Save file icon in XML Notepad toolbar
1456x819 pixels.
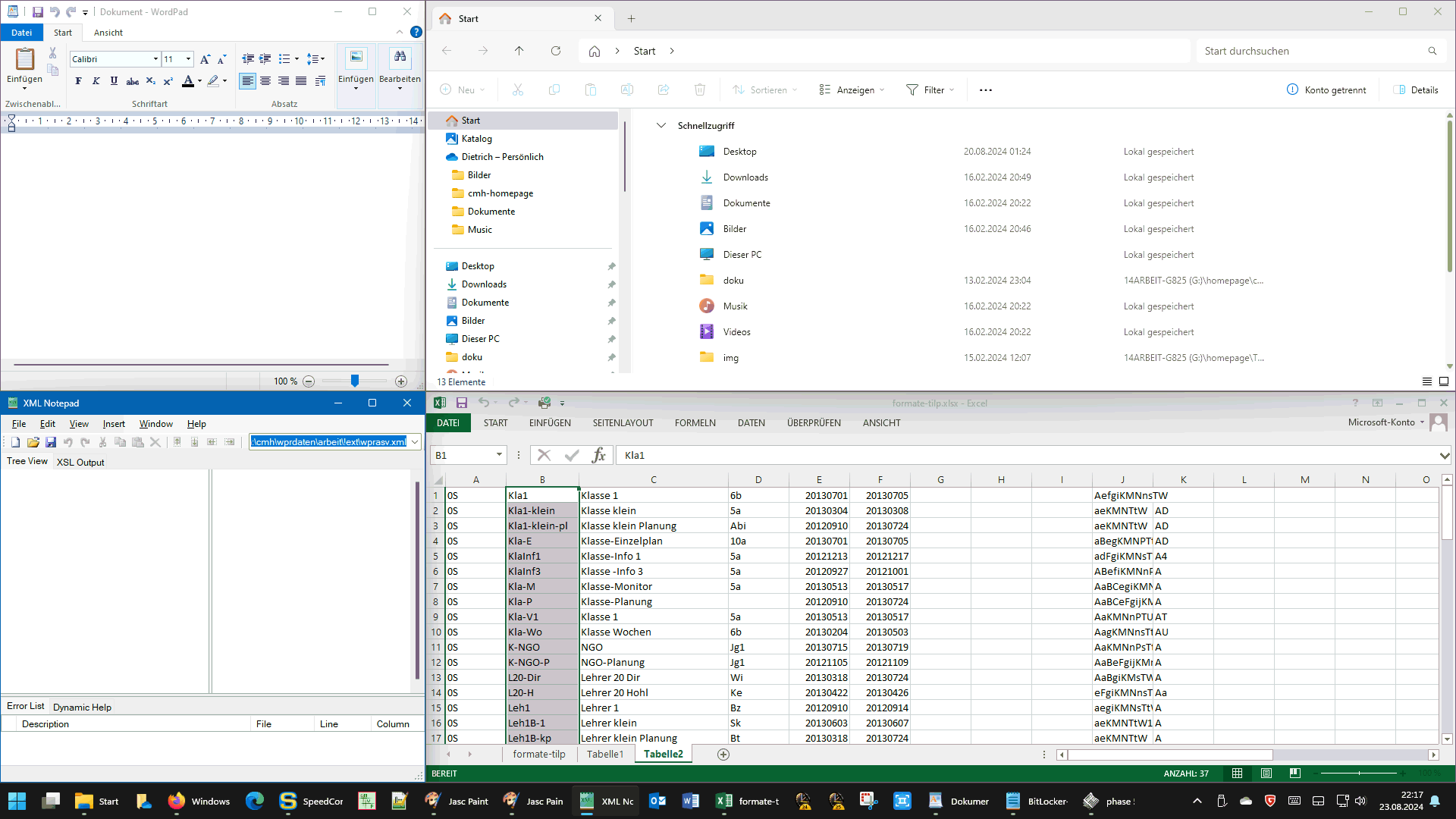pos(51,442)
